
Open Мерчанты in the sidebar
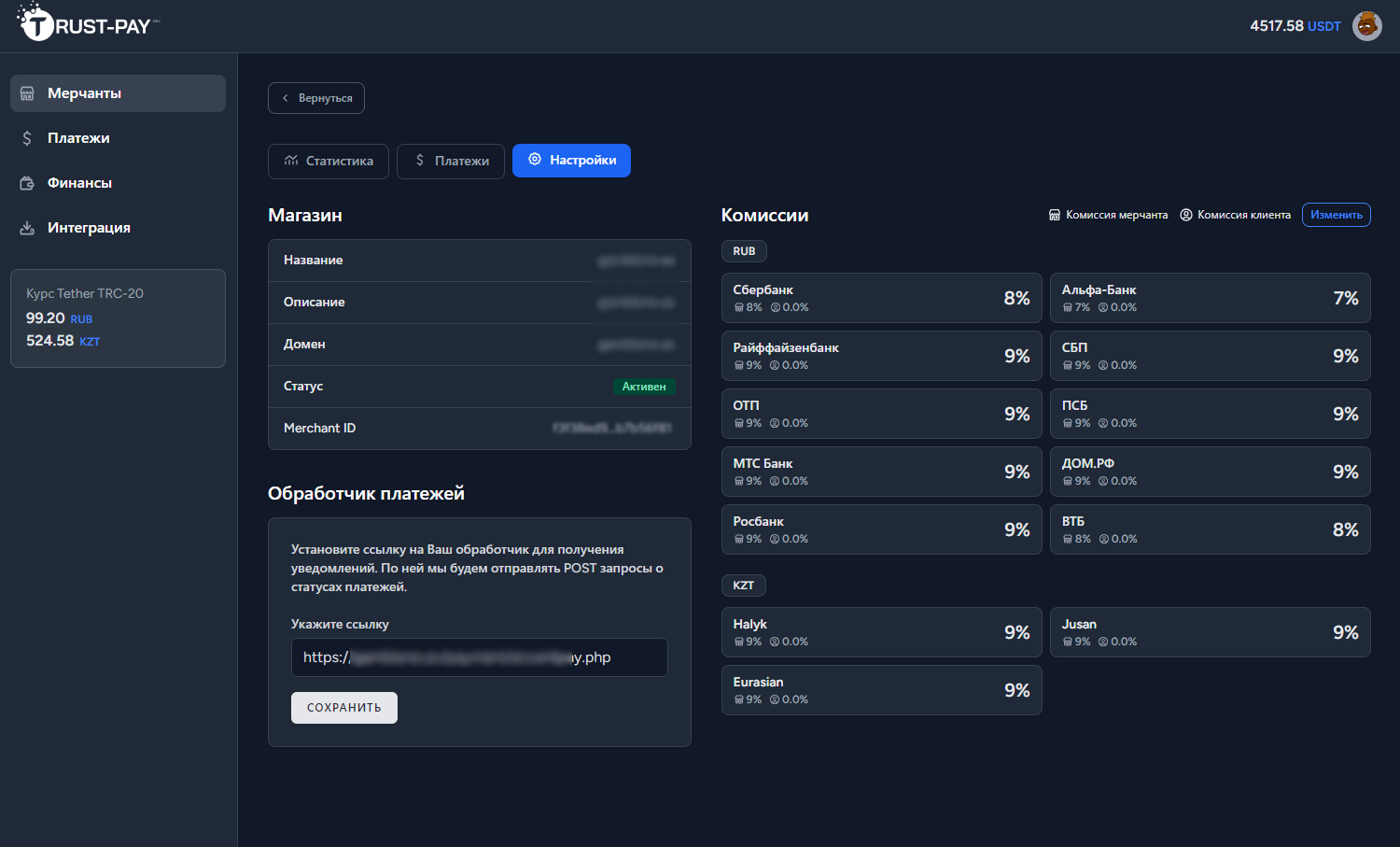coord(118,93)
